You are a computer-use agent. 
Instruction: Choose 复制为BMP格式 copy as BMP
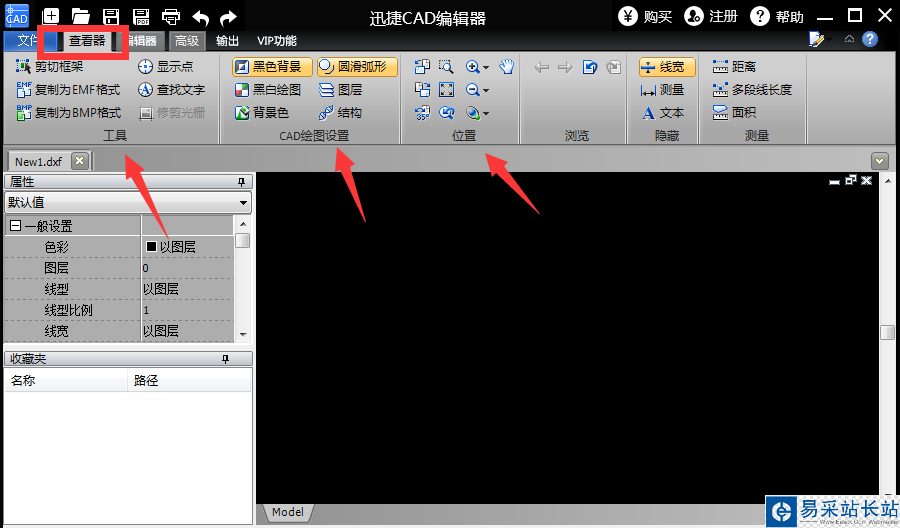pos(69,112)
